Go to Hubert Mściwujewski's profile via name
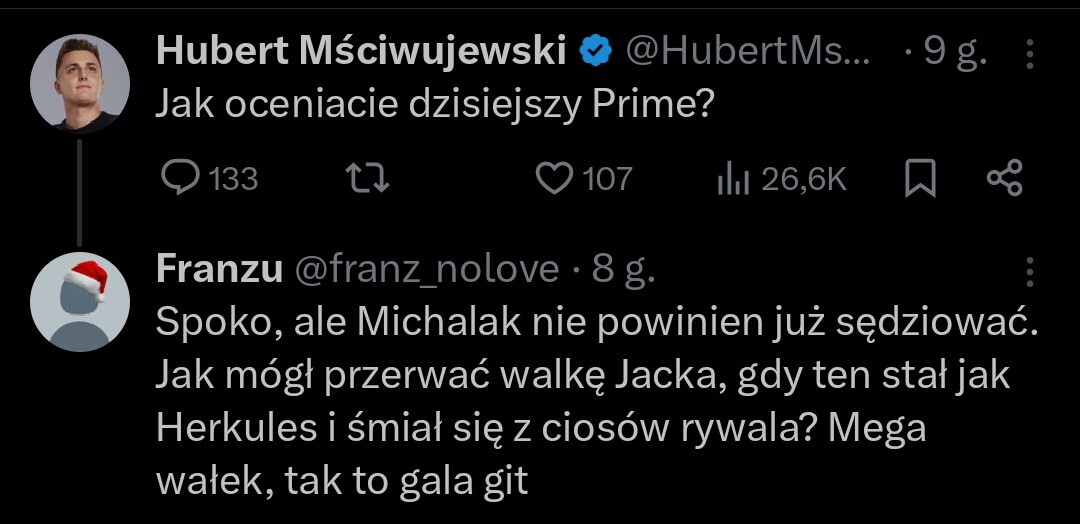Viewport: 1080px width, 524px height. click(361, 52)
